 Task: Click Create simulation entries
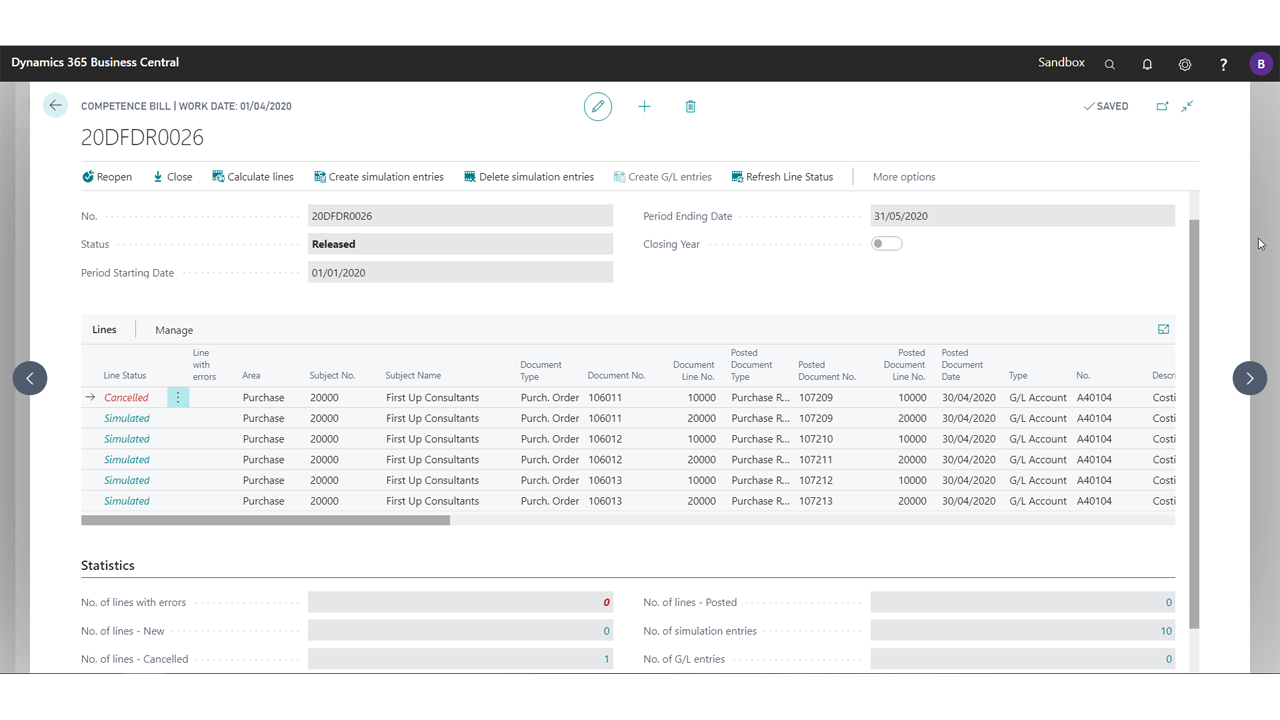tap(379, 177)
